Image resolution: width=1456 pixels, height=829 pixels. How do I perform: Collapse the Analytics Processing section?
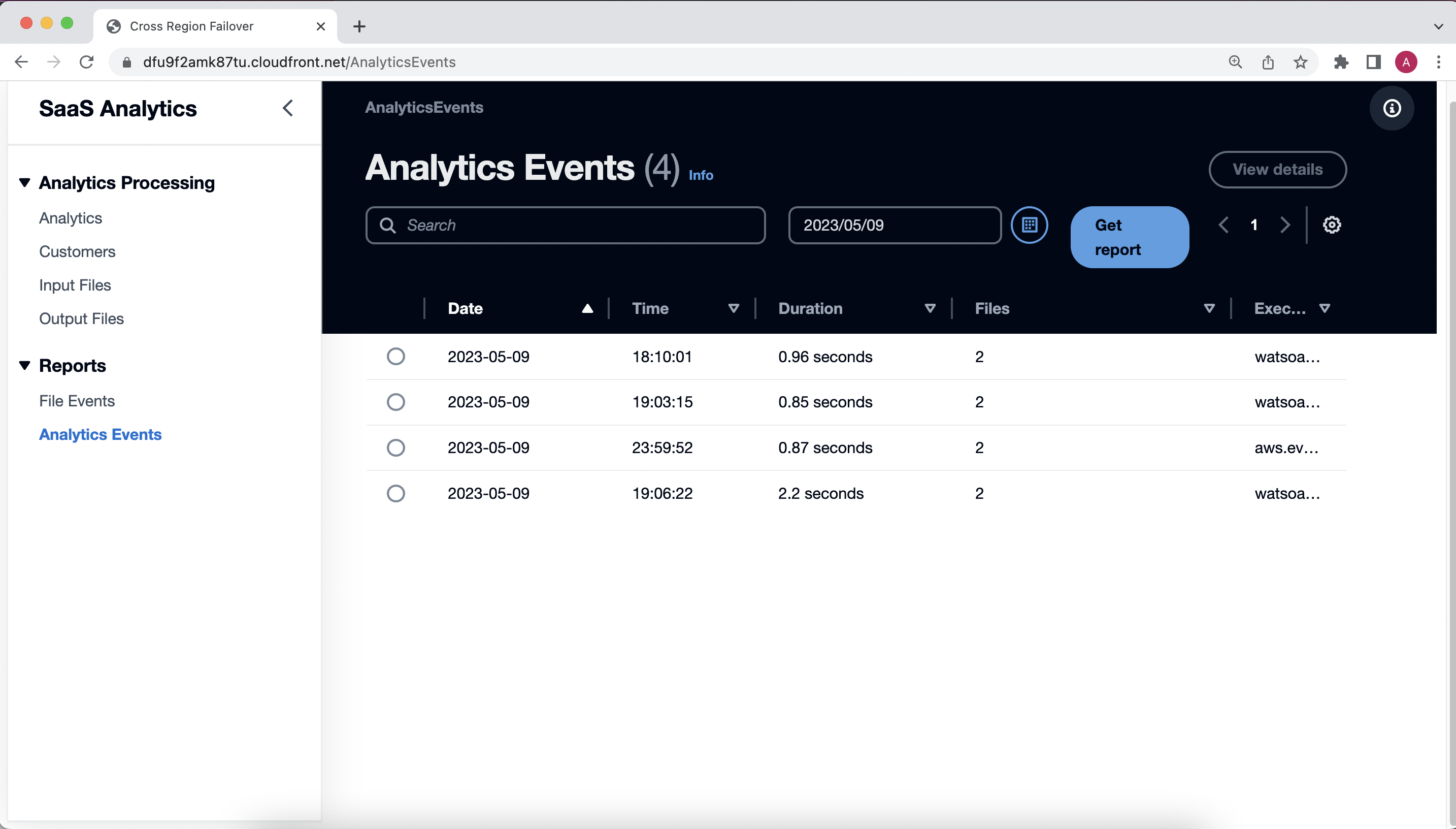(x=24, y=183)
